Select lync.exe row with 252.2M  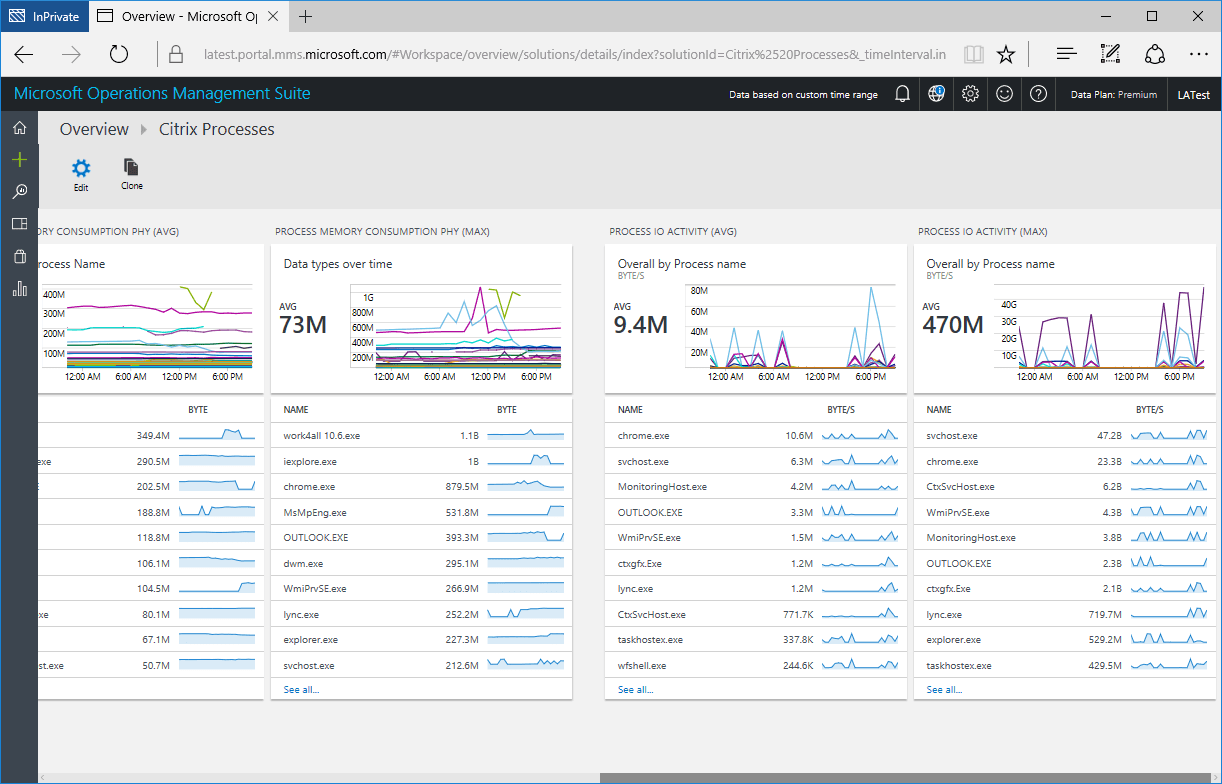pos(421,614)
